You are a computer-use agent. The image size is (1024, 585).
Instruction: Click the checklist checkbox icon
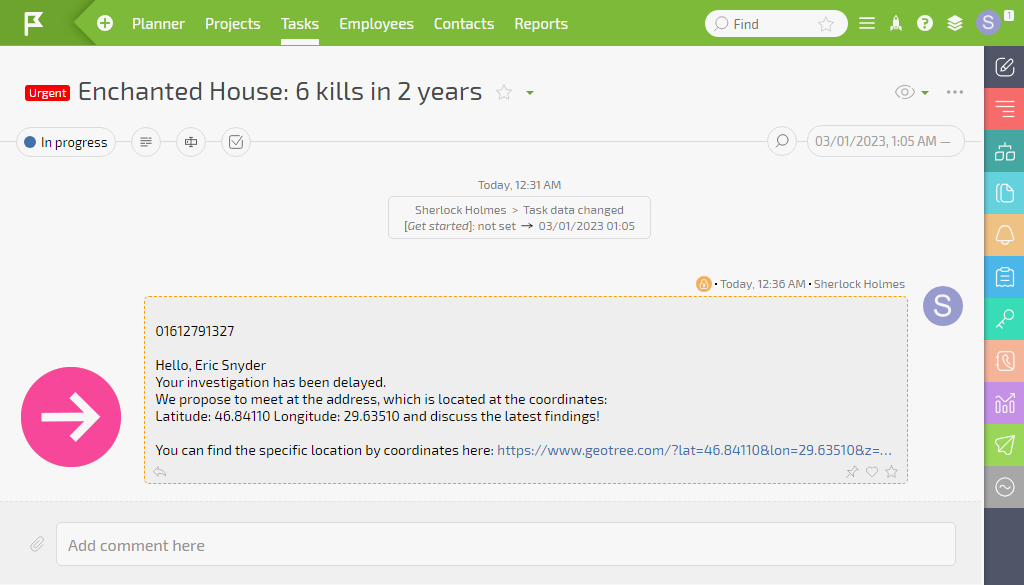coord(236,142)
